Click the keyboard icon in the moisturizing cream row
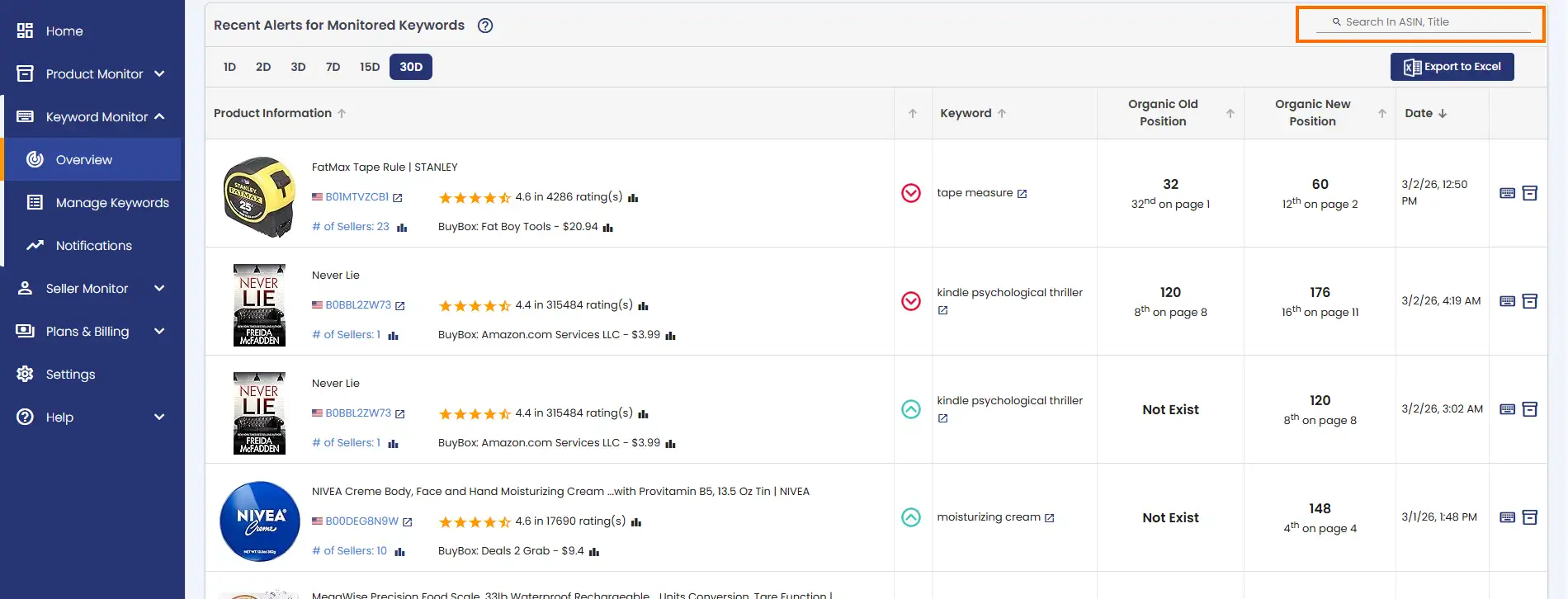The width and height of the screenshot is (1568, 599). click(1507, 517)
